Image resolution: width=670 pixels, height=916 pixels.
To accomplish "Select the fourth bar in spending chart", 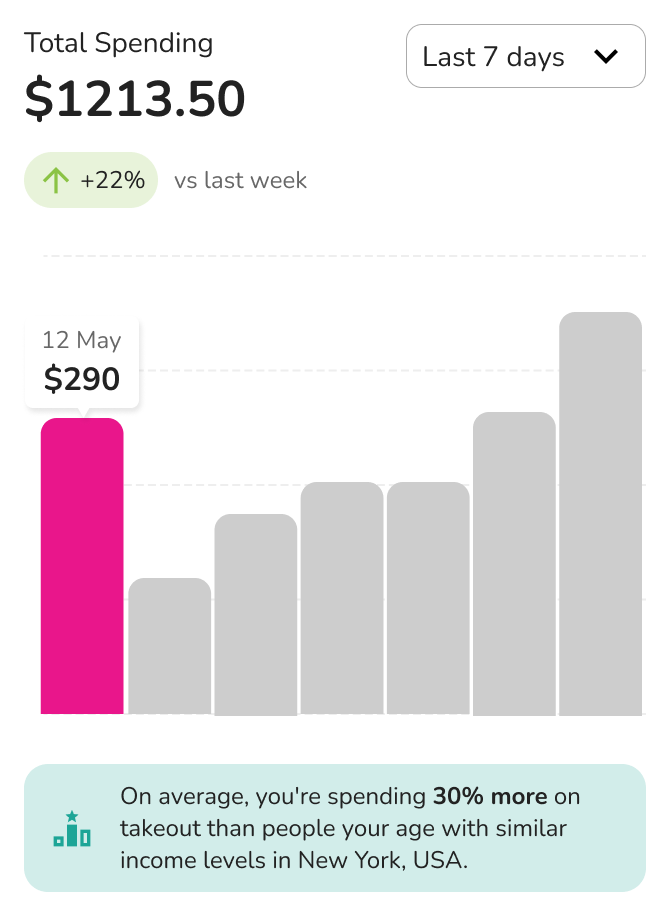I will 342,598.
